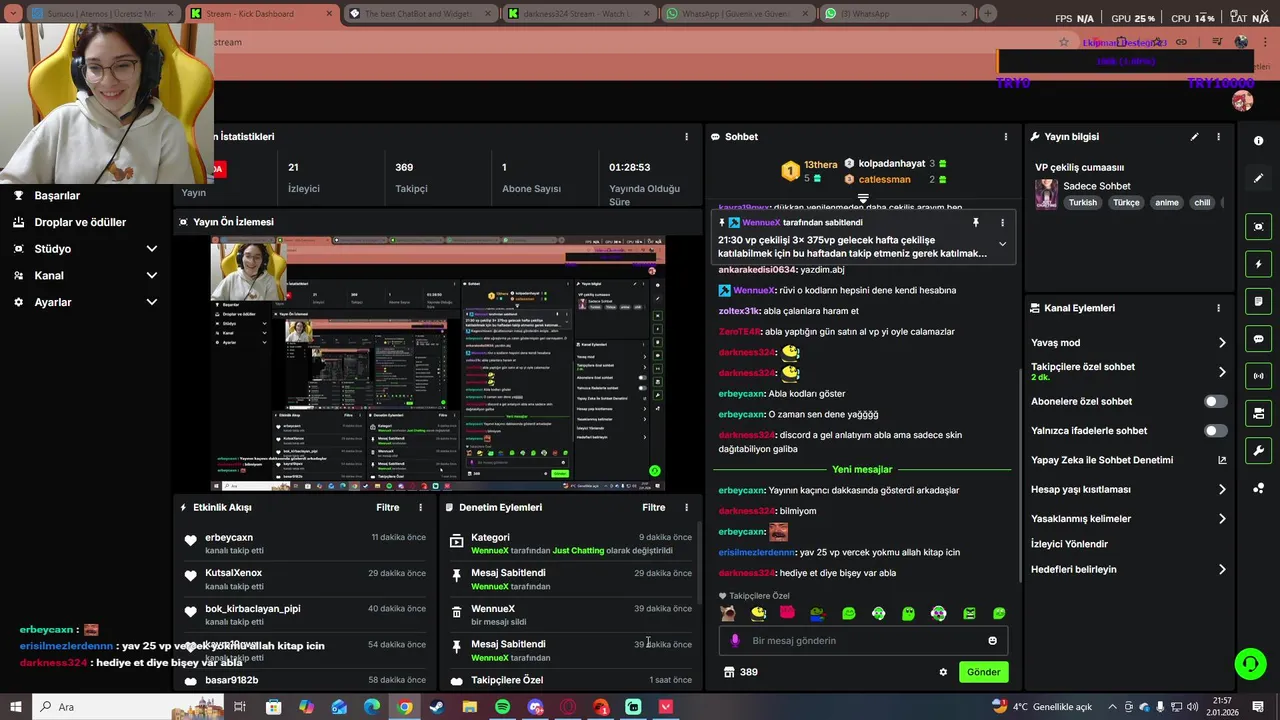Click the shop icon showing 389
The height and width of the screenshot is (720, 1280).
pos(729,672)
